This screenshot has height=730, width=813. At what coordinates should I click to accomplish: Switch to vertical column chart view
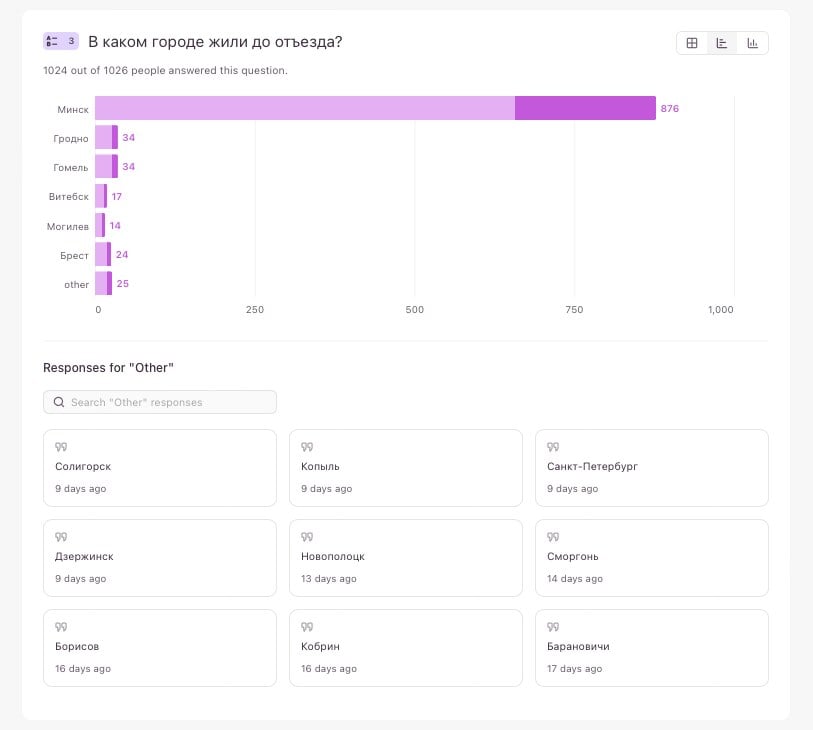click(752, 43)
